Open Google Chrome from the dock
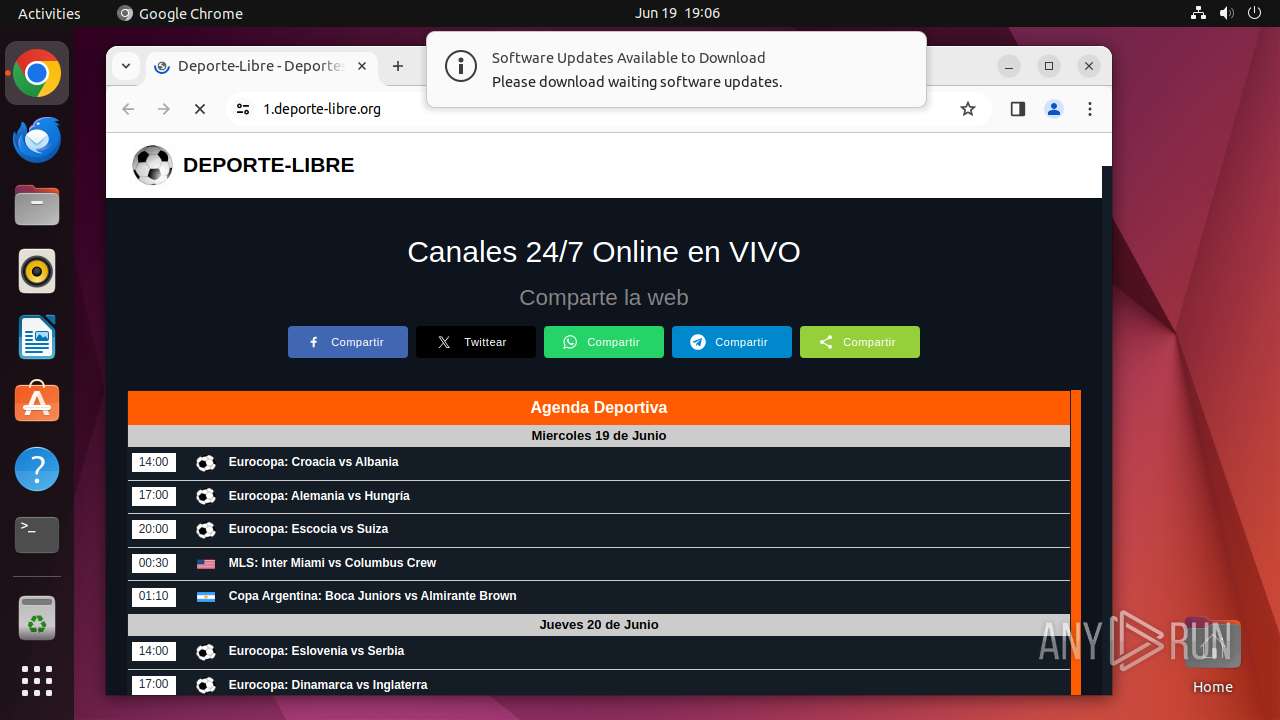The height and width of the screenshot is (720, 1280). tap(37, 73)
